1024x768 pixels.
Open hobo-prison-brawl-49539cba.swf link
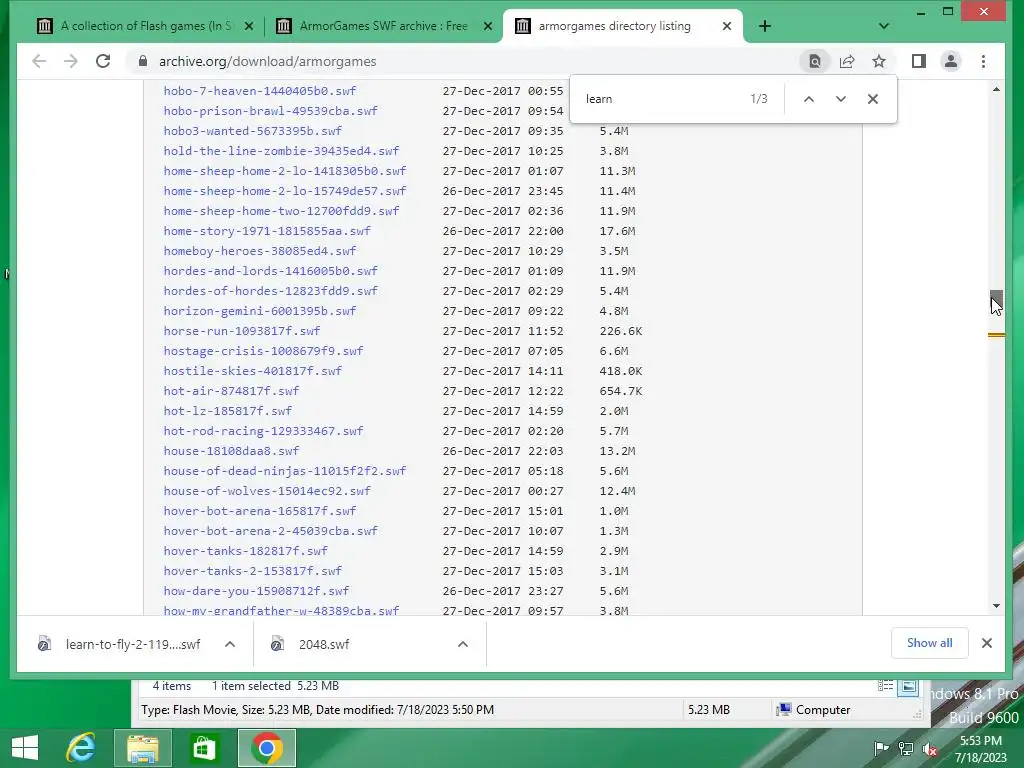(270, 111)
